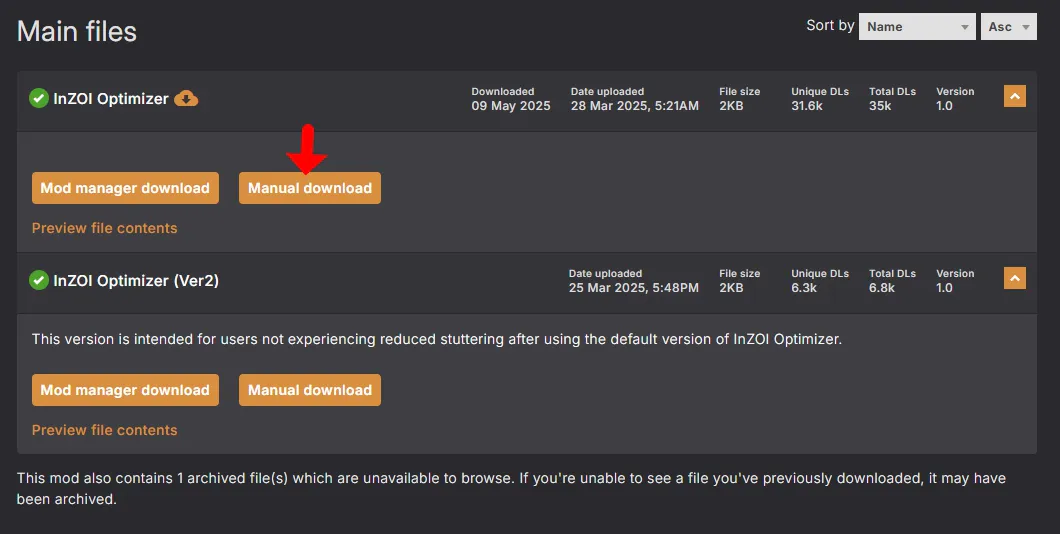The width and height of the screenshot is (1060, 534).
Task: Collapse the InZOI Optimizer (Ver2) file section
Action: pos(1014,278)
